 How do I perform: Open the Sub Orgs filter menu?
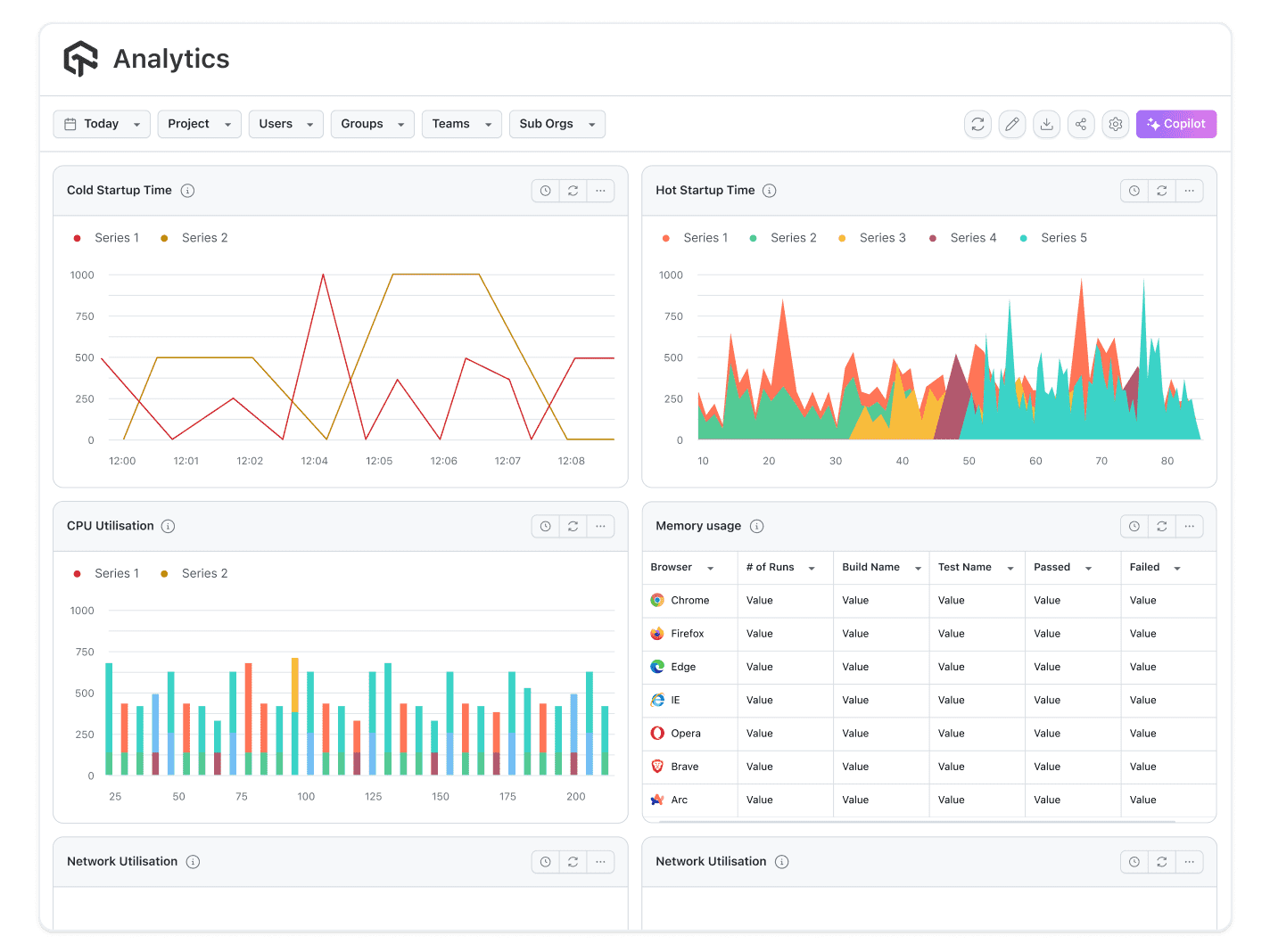pyautogui.click(x=557, y=124)
